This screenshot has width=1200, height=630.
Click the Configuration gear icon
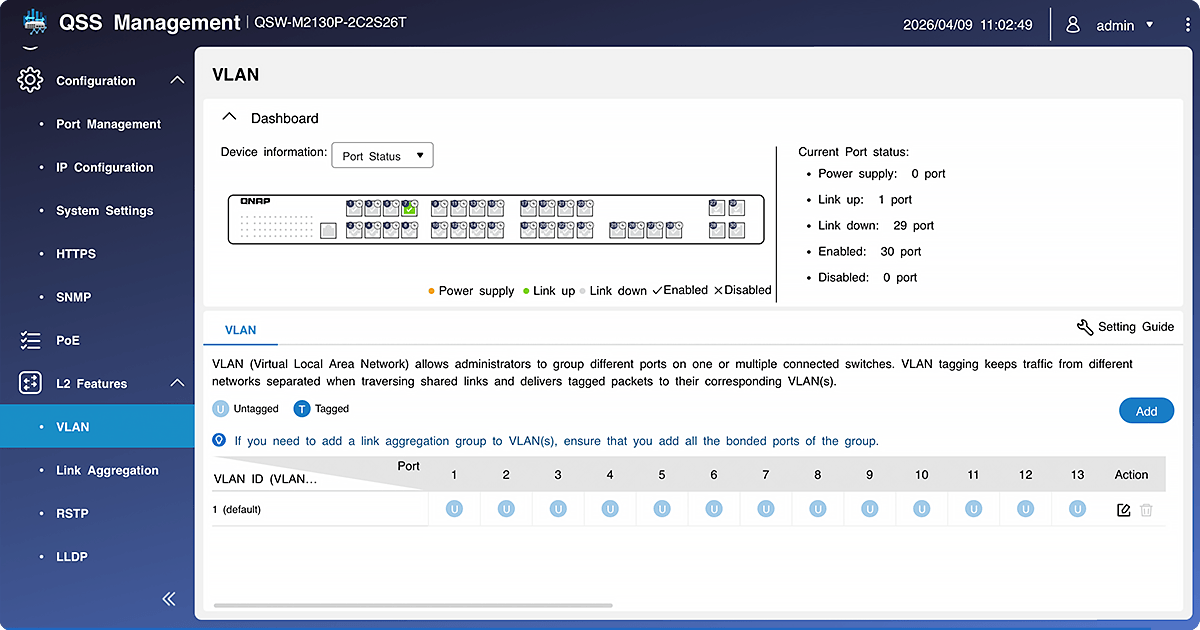30,80
